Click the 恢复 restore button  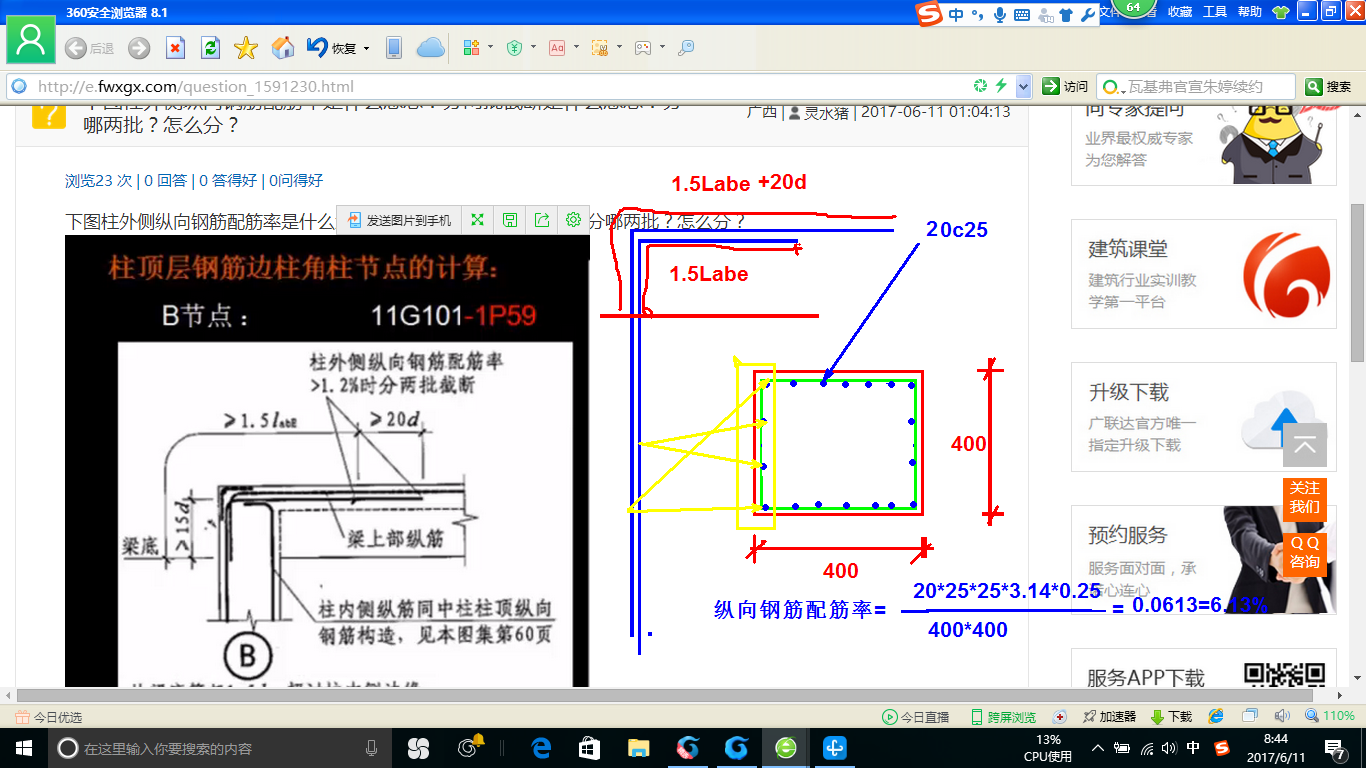tap(331, 48)
